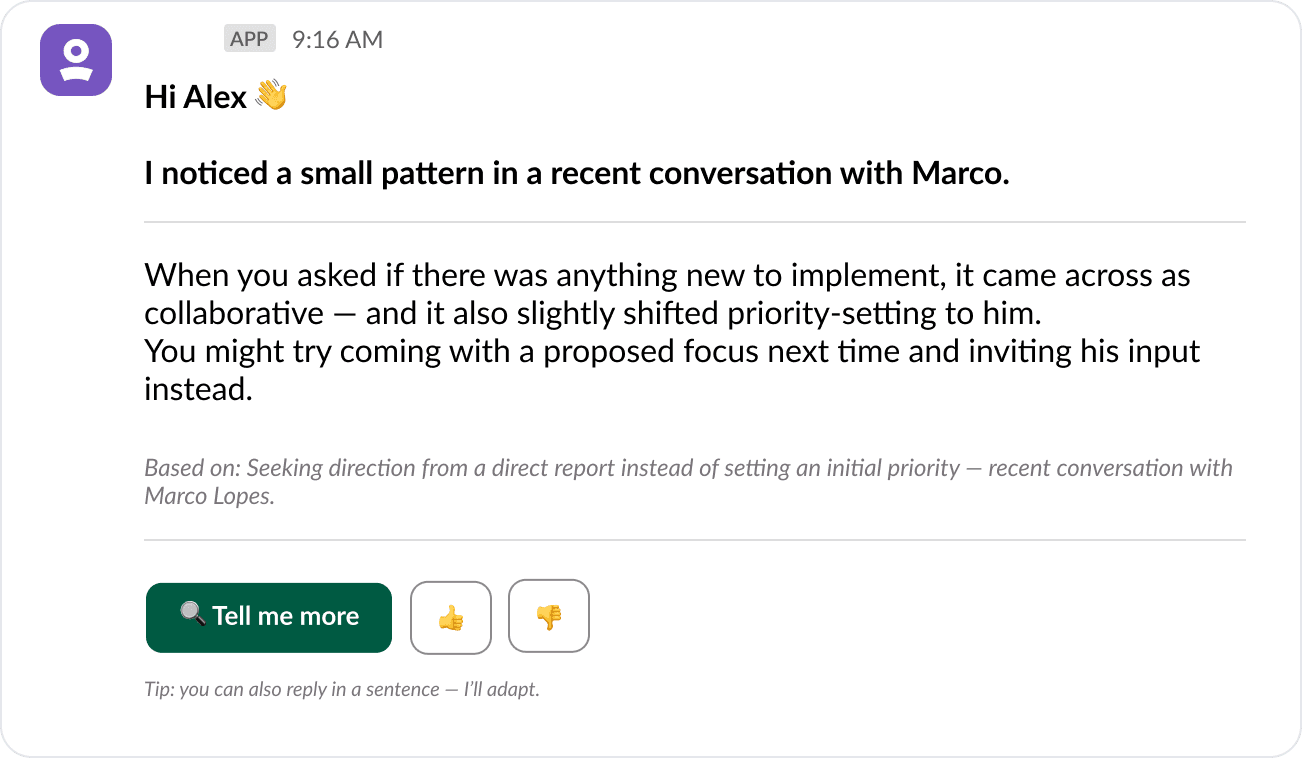Click the divider line above the buttons

point(695,540)
